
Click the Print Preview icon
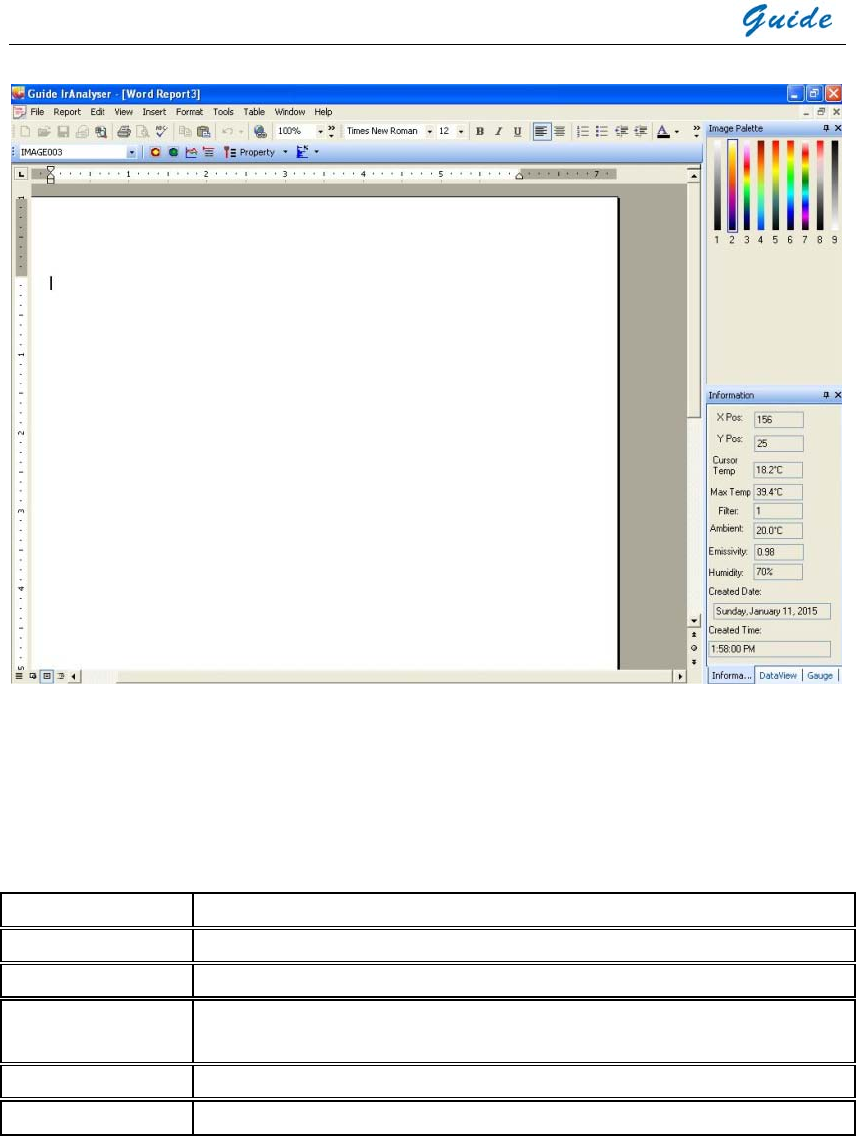click(143, 131)
